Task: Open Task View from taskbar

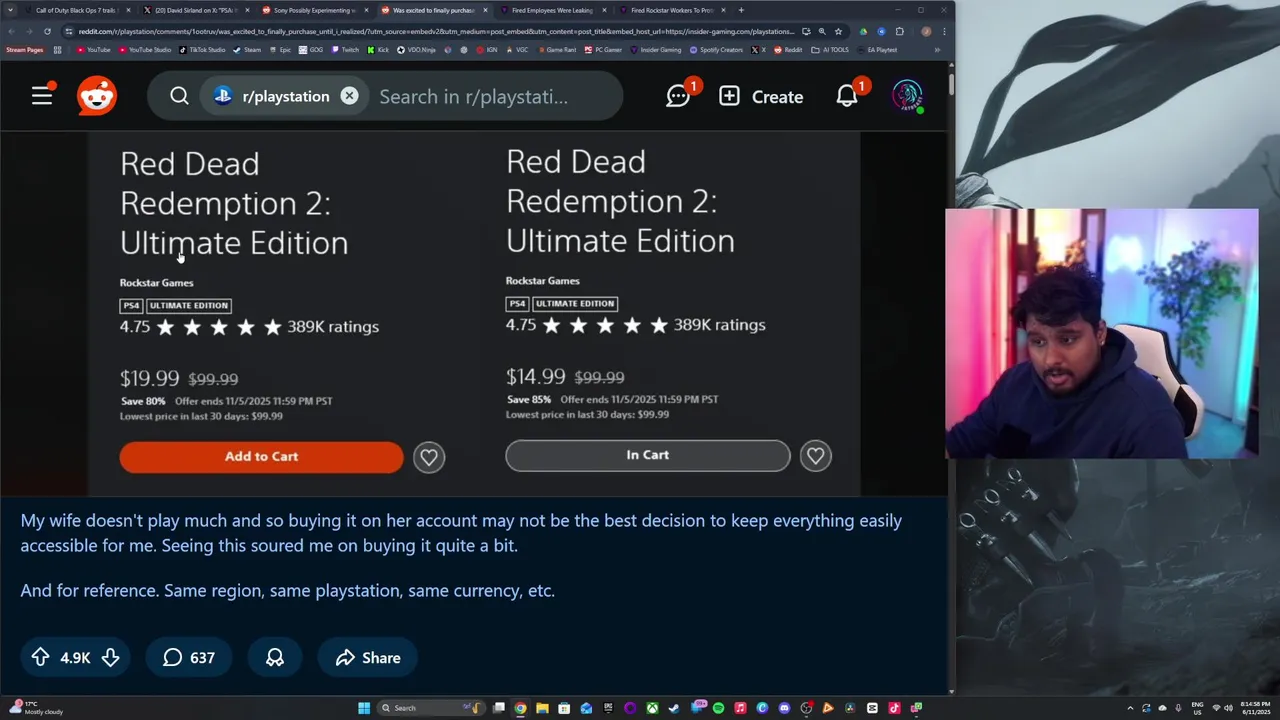Action: coord(498,708)
